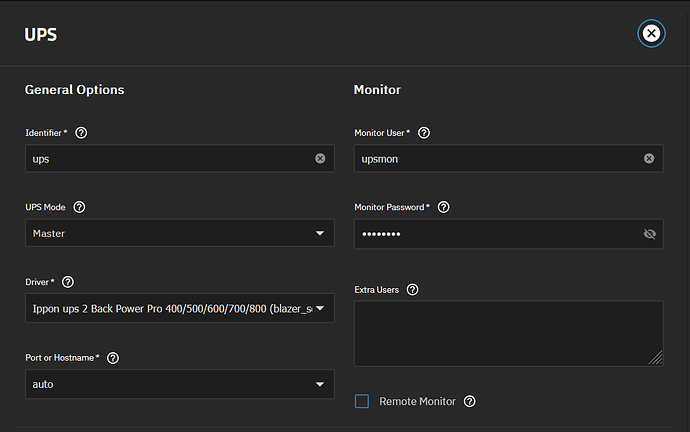Clear the Monitor User field
Viewport: 690px width, 432px height.
point(649,158)
